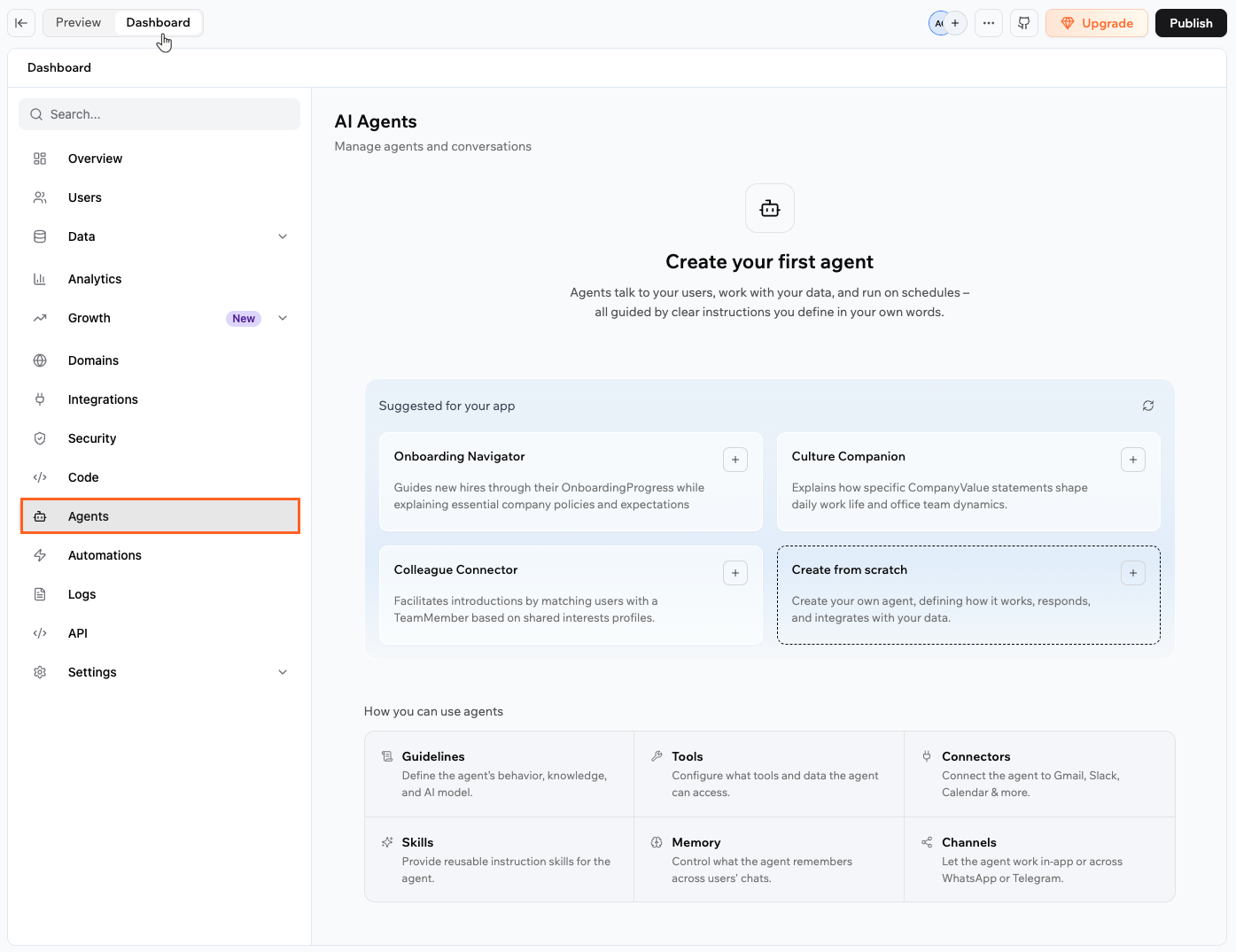Click the Growth trend arrow icon
The image size is (1236, 952).
coord(40,318)
